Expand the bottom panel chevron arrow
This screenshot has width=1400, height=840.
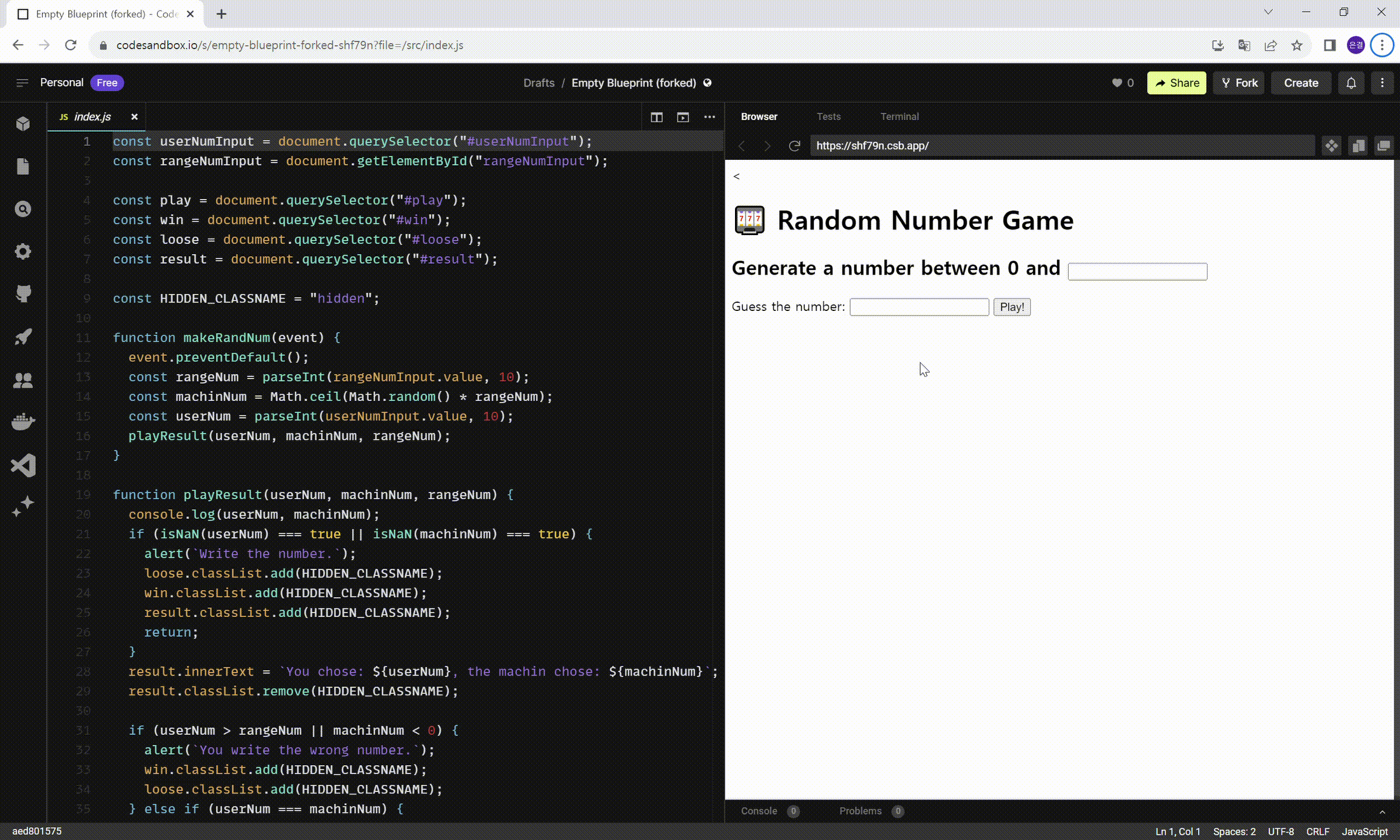click(x=1382, y=811)
